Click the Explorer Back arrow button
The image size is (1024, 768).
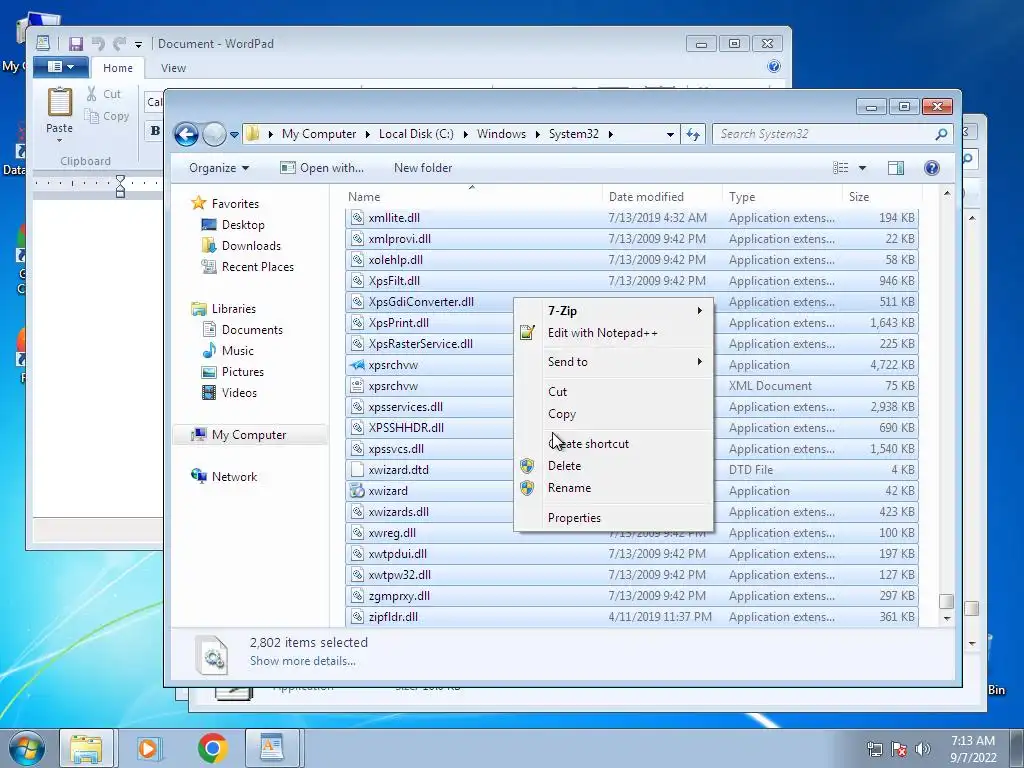(186, 135)
